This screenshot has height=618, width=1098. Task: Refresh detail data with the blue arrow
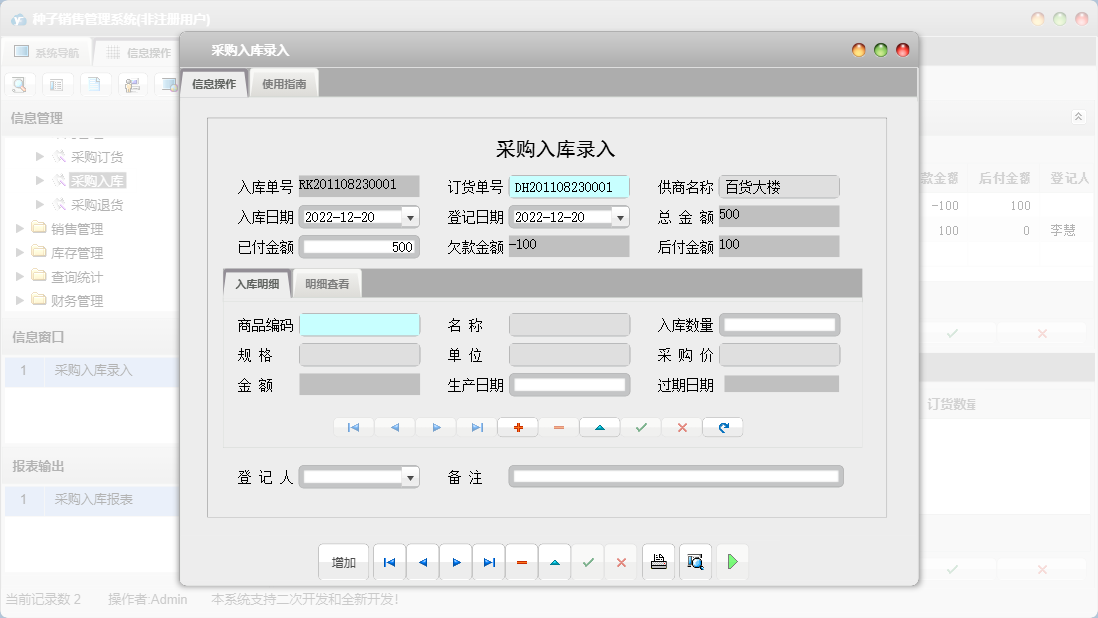click(x=722, y=427)
